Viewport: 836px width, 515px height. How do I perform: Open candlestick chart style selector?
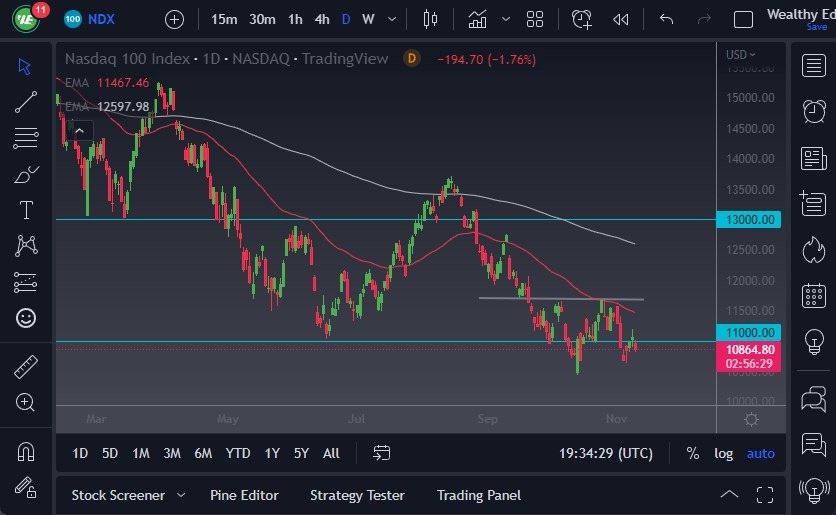tap(430, 20)
